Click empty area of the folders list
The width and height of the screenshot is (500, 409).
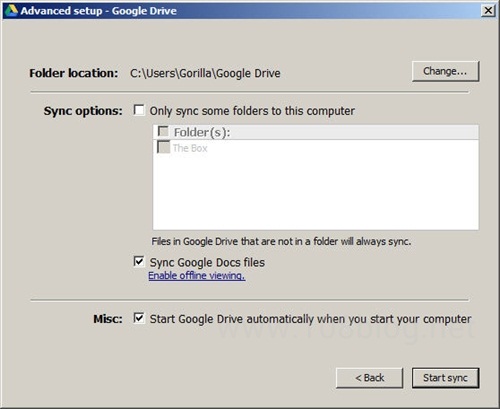(x=315, y=192)
